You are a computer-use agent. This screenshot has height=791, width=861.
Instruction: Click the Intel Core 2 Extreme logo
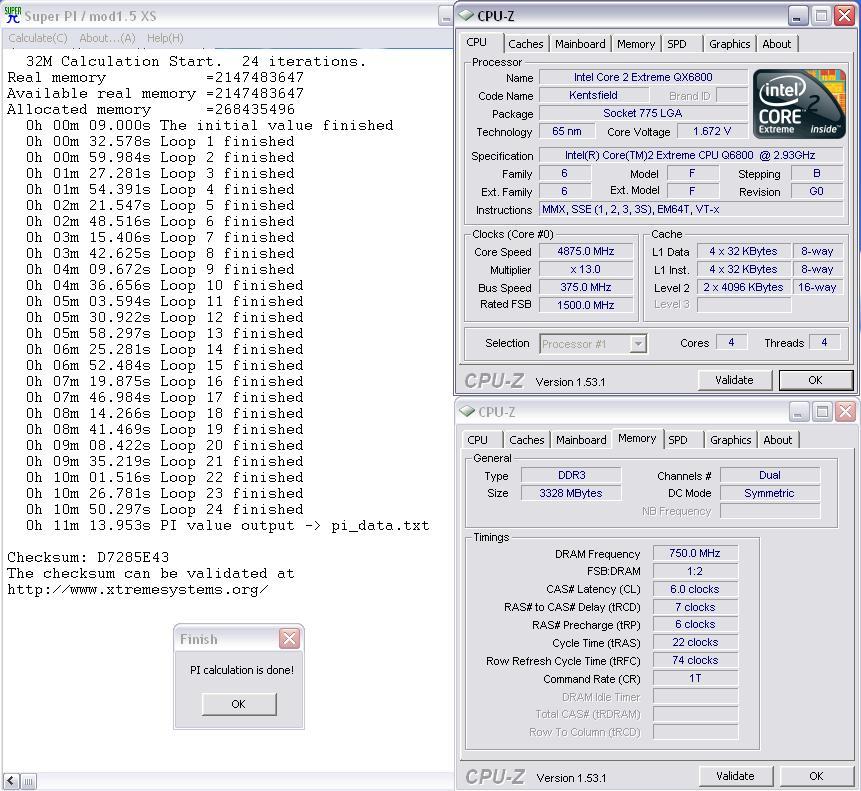click(798, 104)
